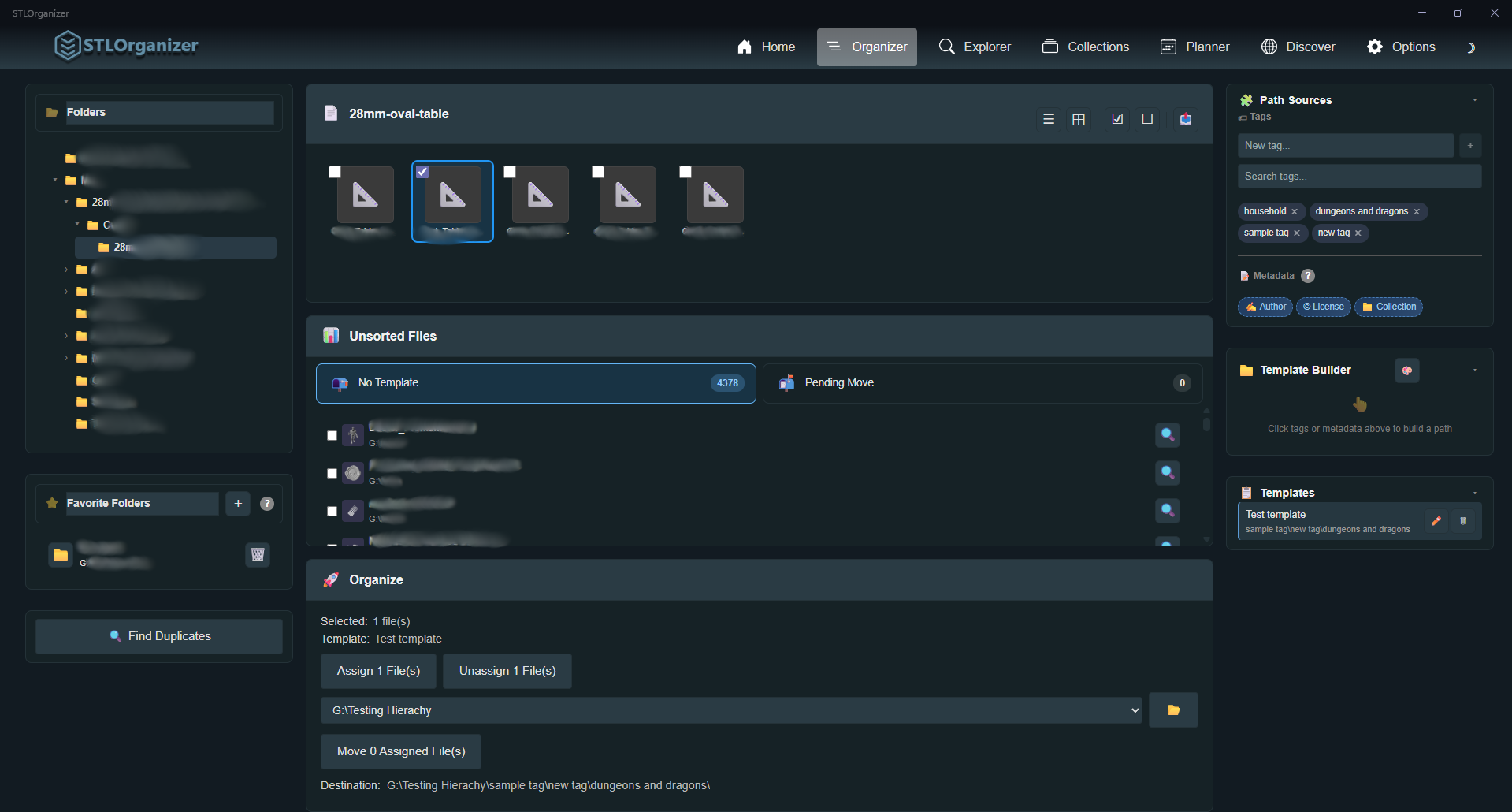Click the Find Duplicates button
1512x812 pixels.
click(158, 635)
